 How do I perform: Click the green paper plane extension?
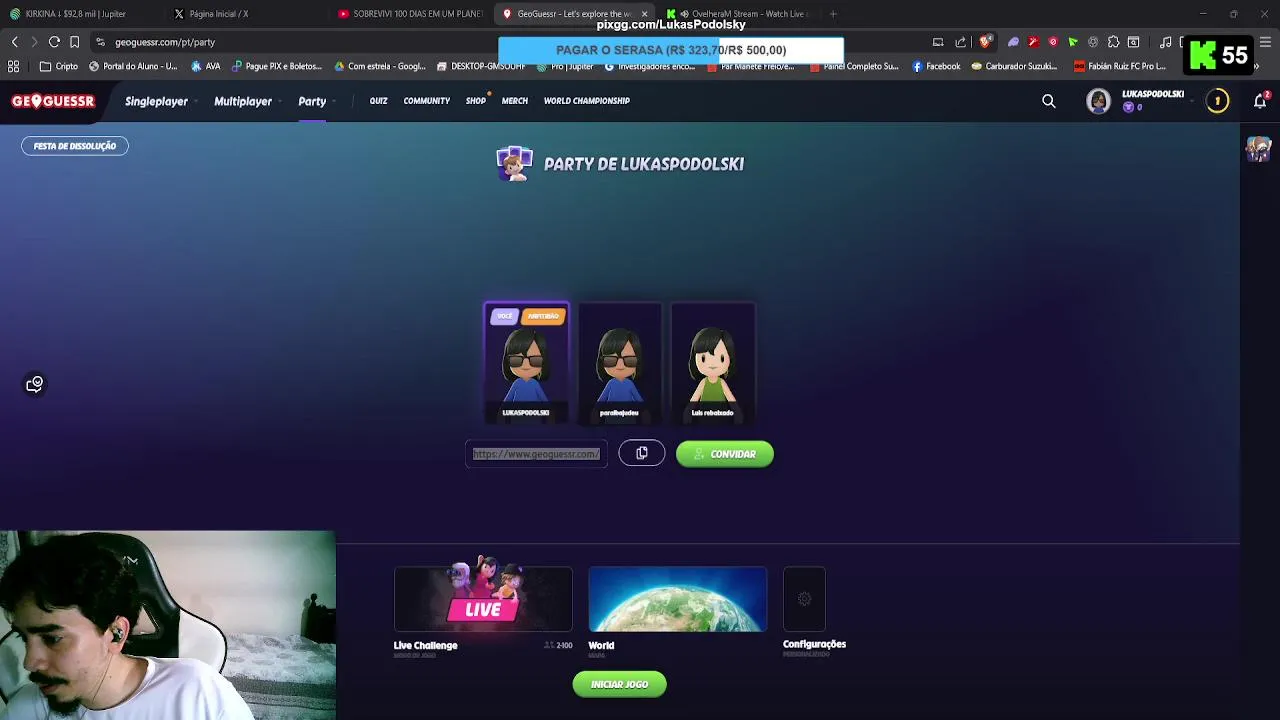coord(1073,42)
